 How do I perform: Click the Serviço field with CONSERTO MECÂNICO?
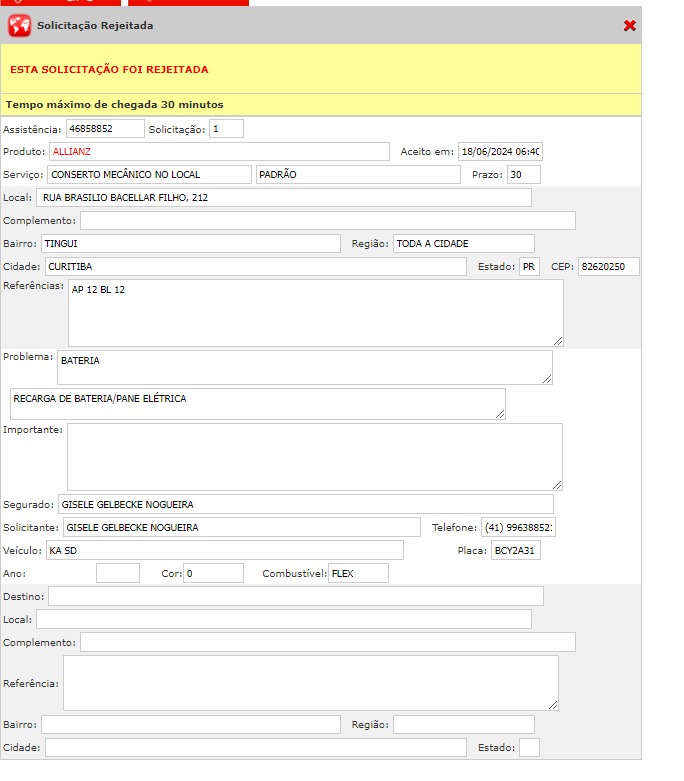[149, 175]
